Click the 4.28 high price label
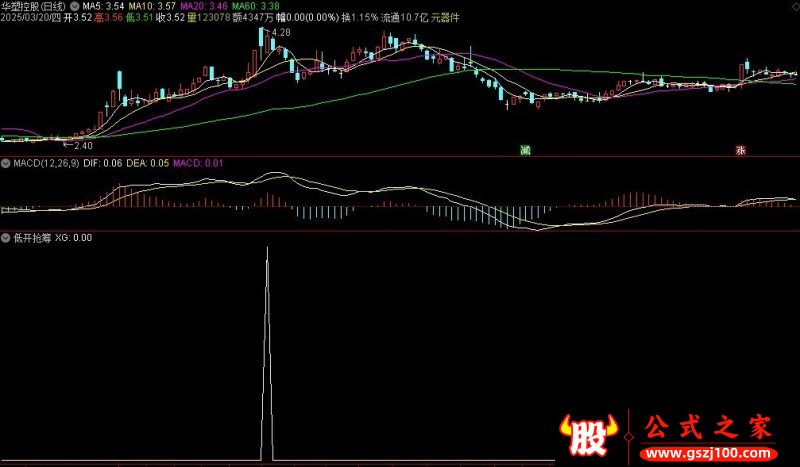The width and height of the screenshot is (800, 467). [281, 33]
